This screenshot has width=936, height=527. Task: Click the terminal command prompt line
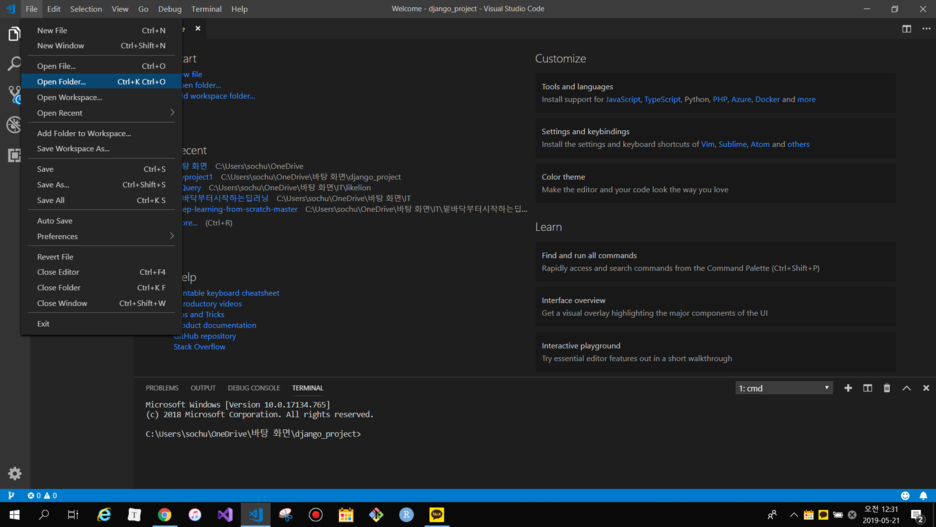(x=253, y=434)
